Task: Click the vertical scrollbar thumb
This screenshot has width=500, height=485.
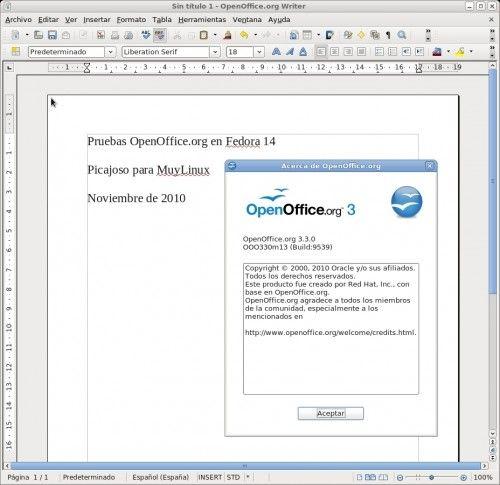Action: pos(492,182)
